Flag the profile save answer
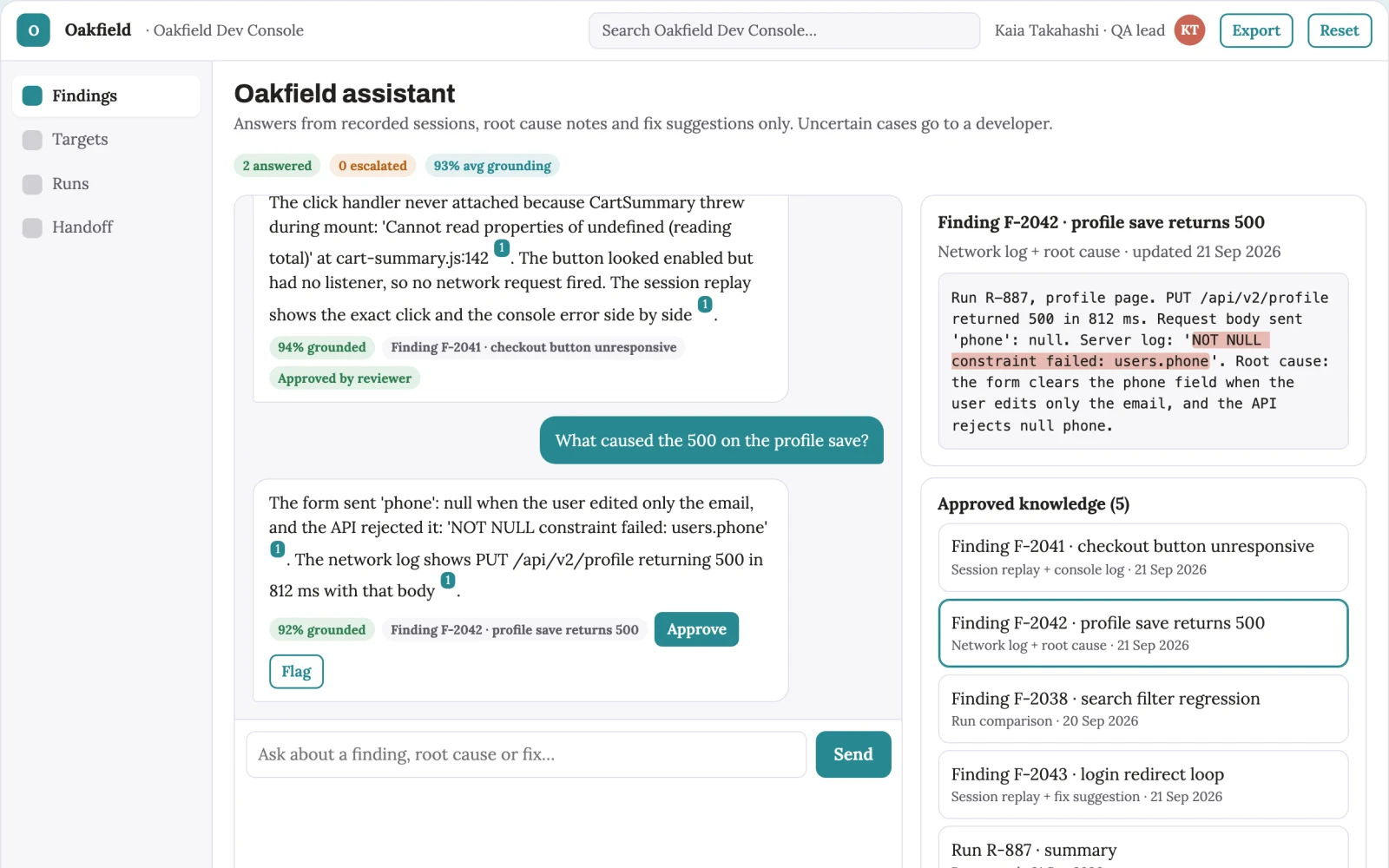This screenshot has width=1389, height=868. point(296,672)
